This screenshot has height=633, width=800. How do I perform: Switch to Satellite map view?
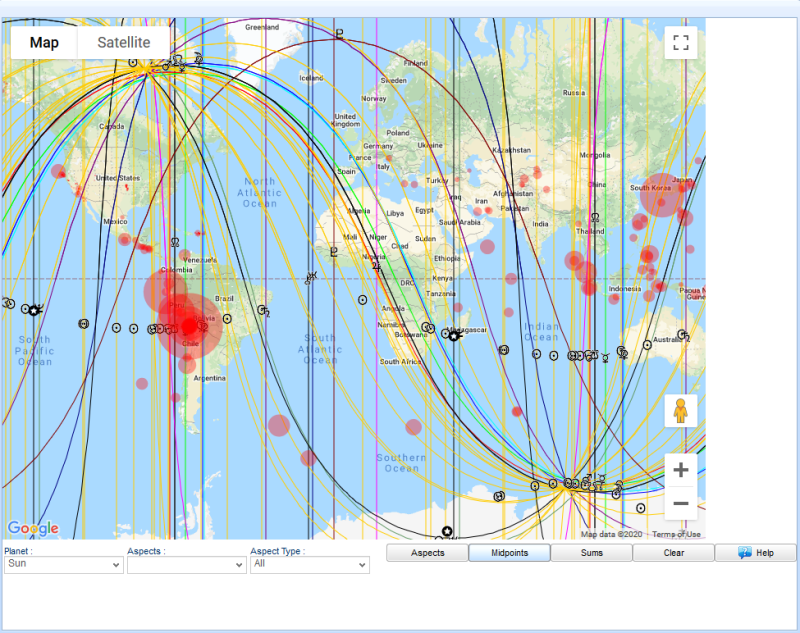[124, 43]
